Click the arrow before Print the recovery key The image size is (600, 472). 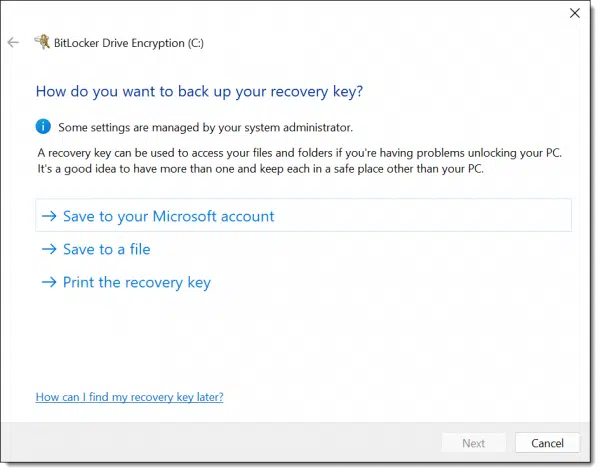click(x=48, y=282)
